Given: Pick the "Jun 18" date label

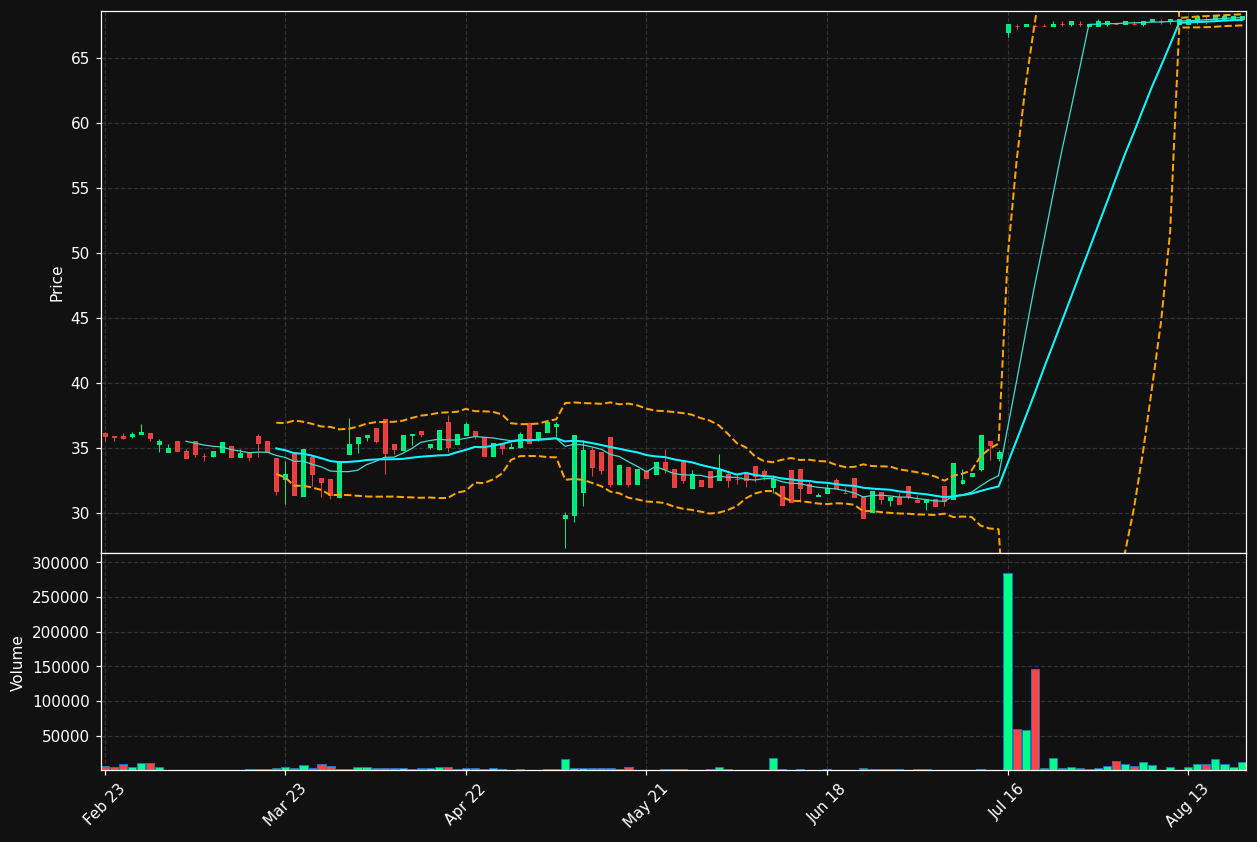Looking at the screenshot, I should [825, 804].
